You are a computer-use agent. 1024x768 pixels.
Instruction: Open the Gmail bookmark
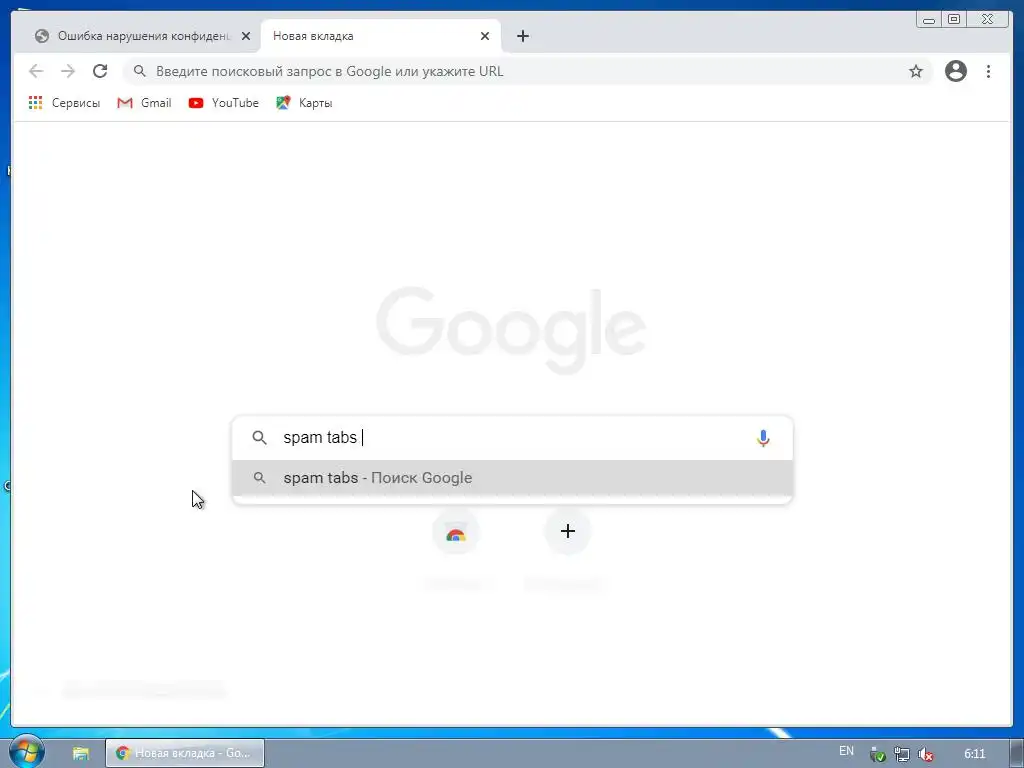pyautogui.click(x=144, y=103)
